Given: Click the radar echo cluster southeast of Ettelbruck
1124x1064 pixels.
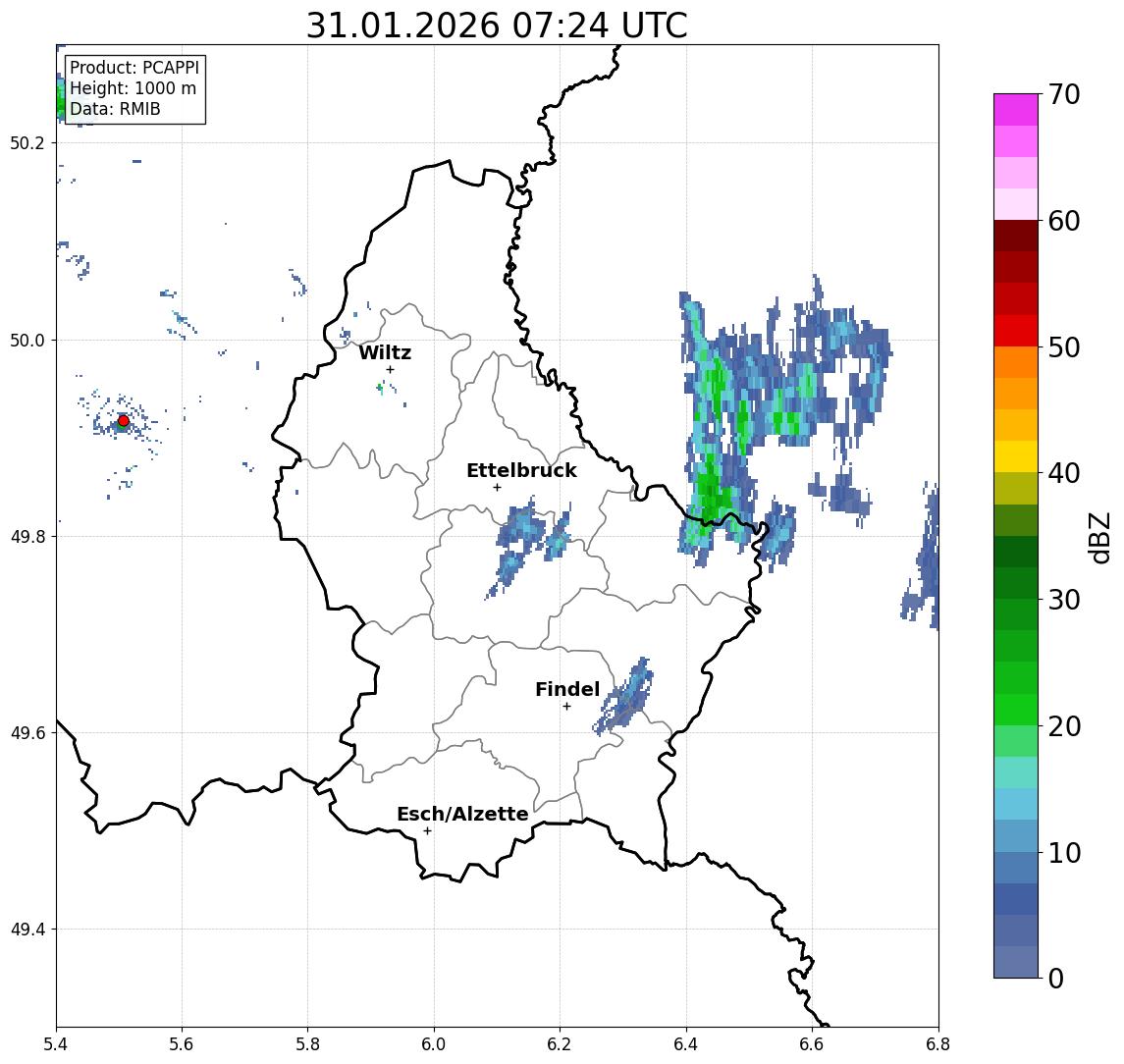Looking at the screenshot, I should (x=529, y=547).
